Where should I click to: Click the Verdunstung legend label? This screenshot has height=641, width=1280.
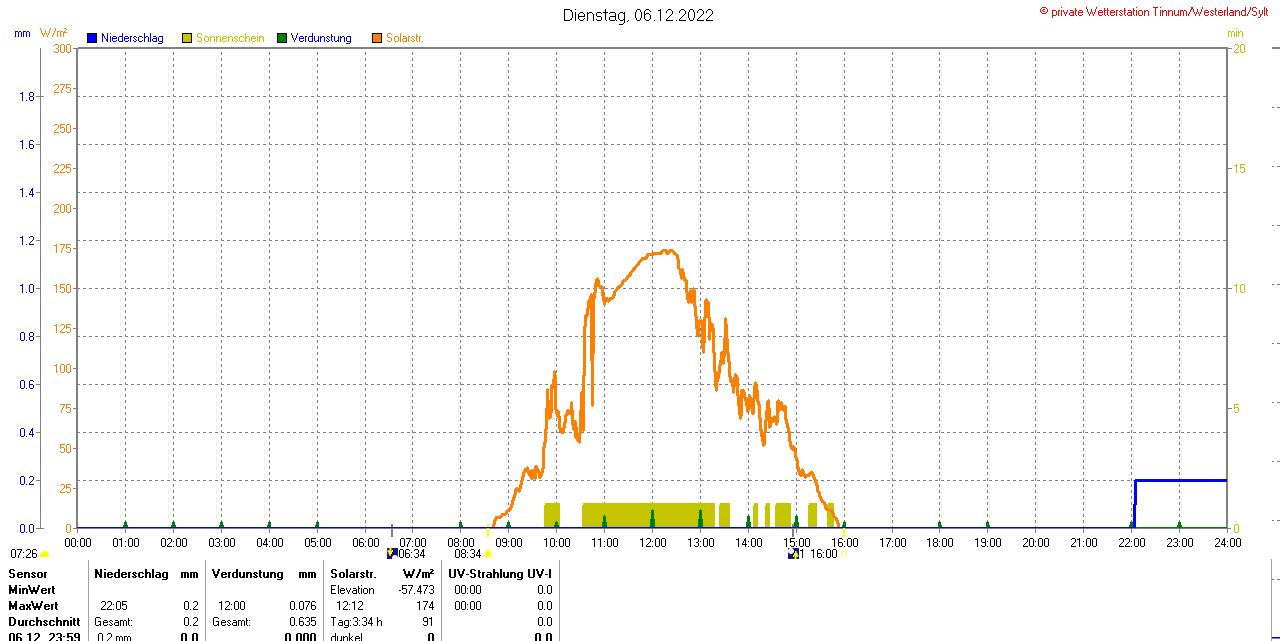(x=321, y=38)
